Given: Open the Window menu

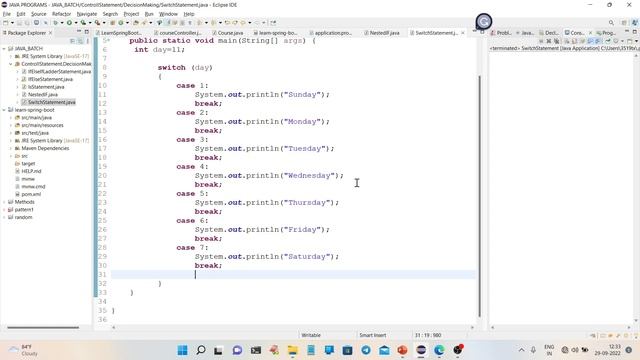Looking at the screenshot, I should click(168, 14).
